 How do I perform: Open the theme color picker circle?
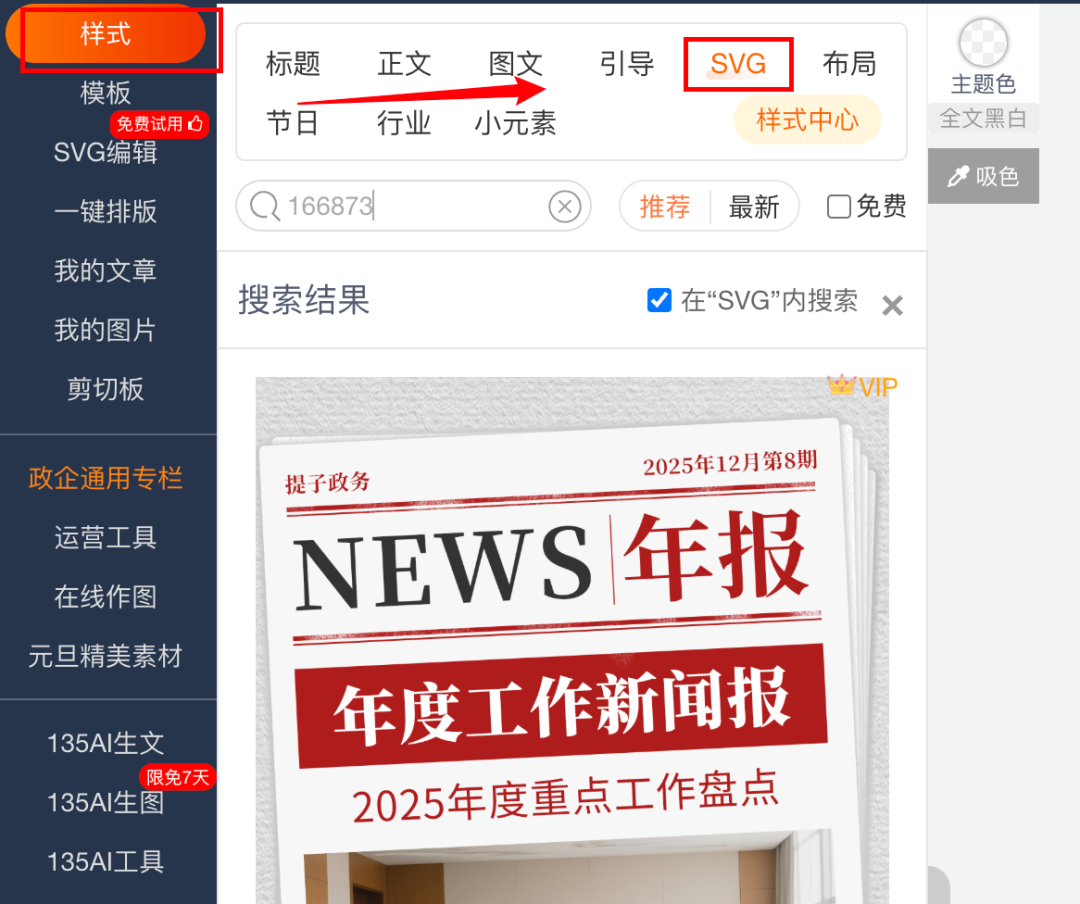pyautogui.click(x=983, y=43)
